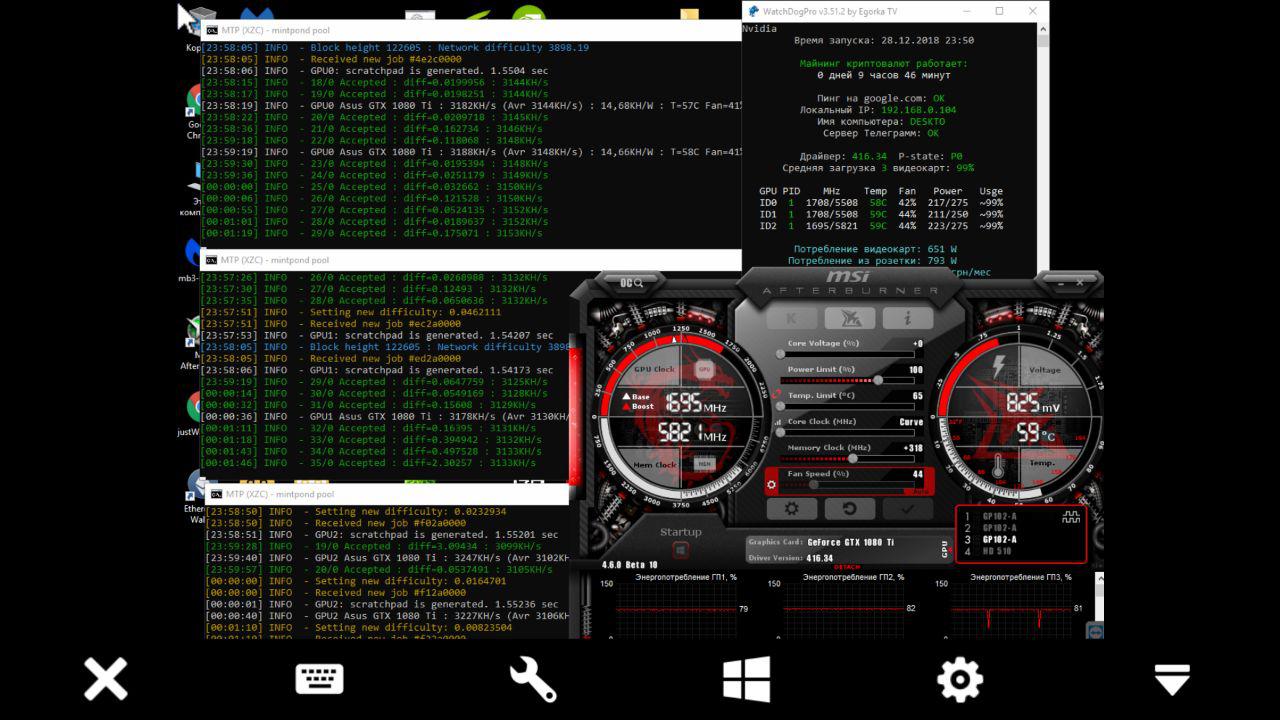Open the wrench tools menu in the remote toolbar
This screenshot has width=1280, height=720.
(532, 679)
